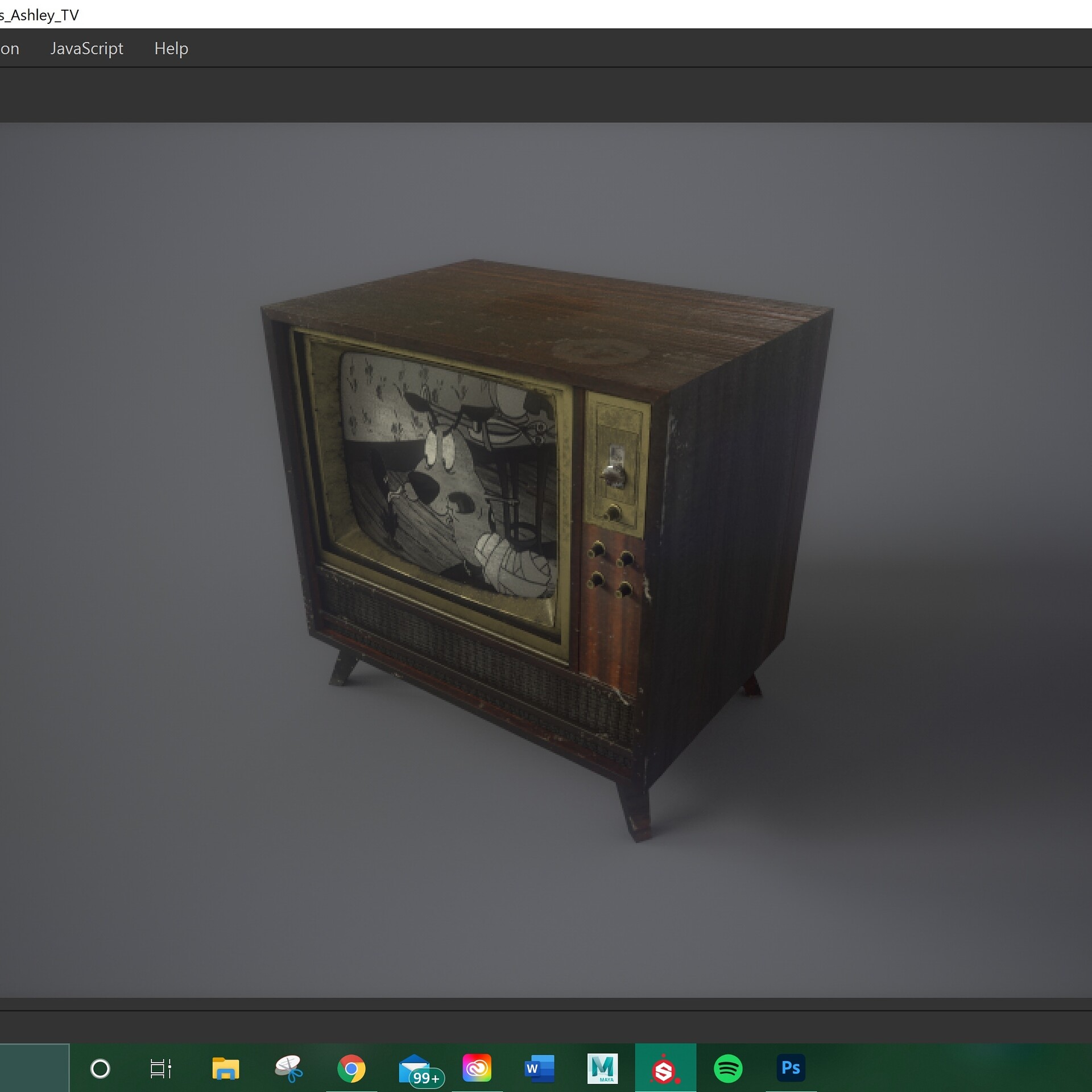This screenshot has width=1092, height=1092.
Task: Open Windows Search from the taskbar
Action: click(x=101, y=1068)
